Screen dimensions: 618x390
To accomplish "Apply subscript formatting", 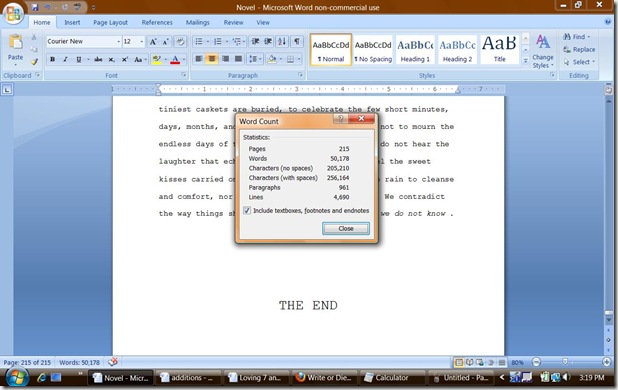I will [112, 59].
